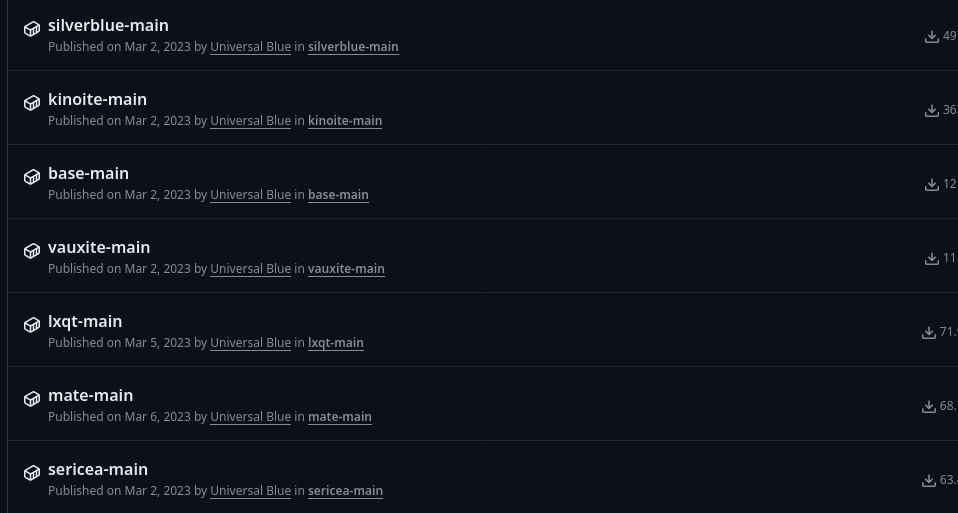Visit the kinoite-main repository link

345,121
